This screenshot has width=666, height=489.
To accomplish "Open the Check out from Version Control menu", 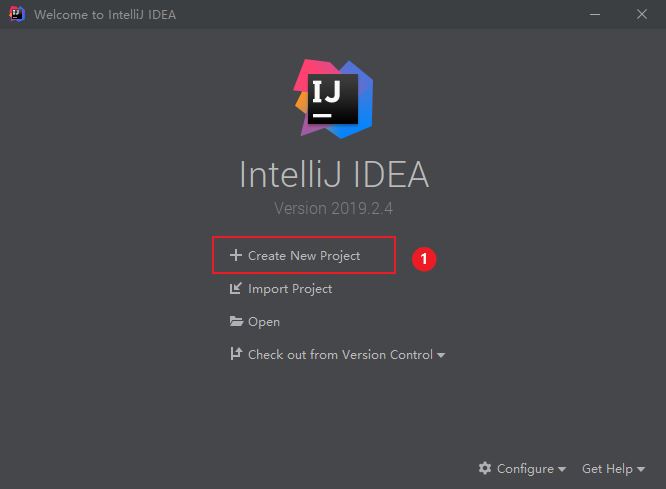I will pos(340,355).
